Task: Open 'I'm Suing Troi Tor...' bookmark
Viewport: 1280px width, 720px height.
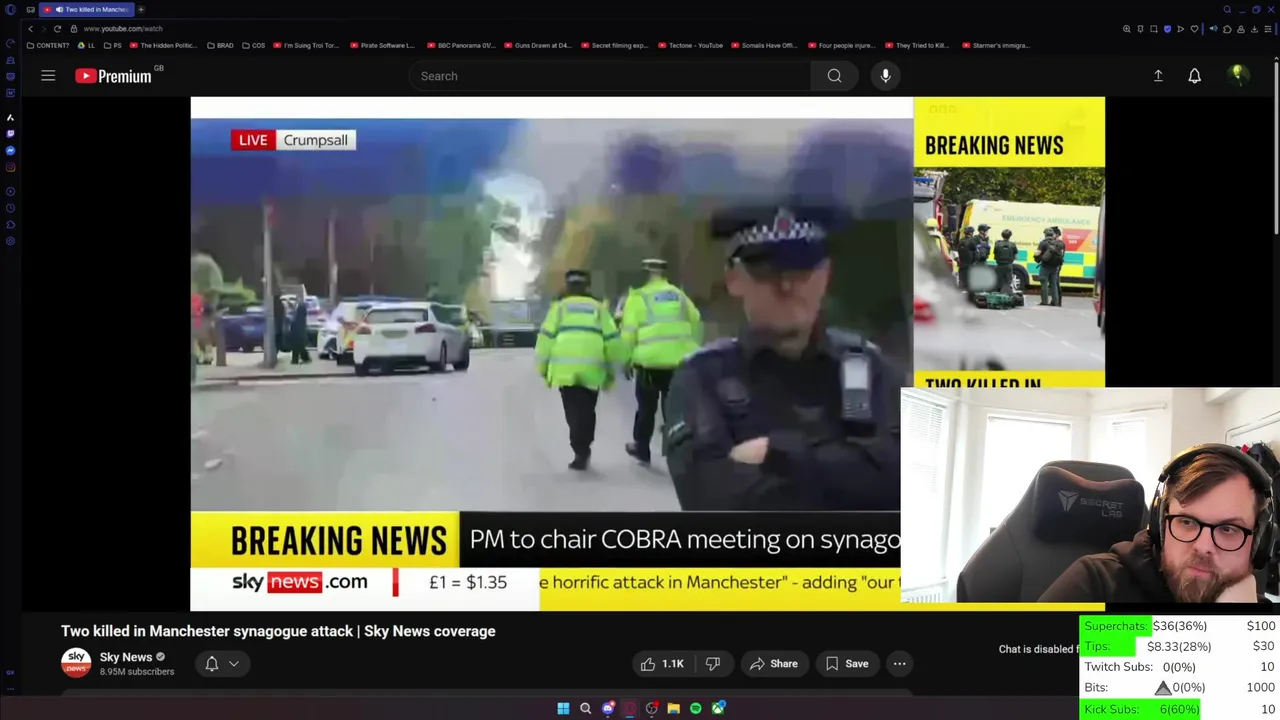Action: [307, 45]
